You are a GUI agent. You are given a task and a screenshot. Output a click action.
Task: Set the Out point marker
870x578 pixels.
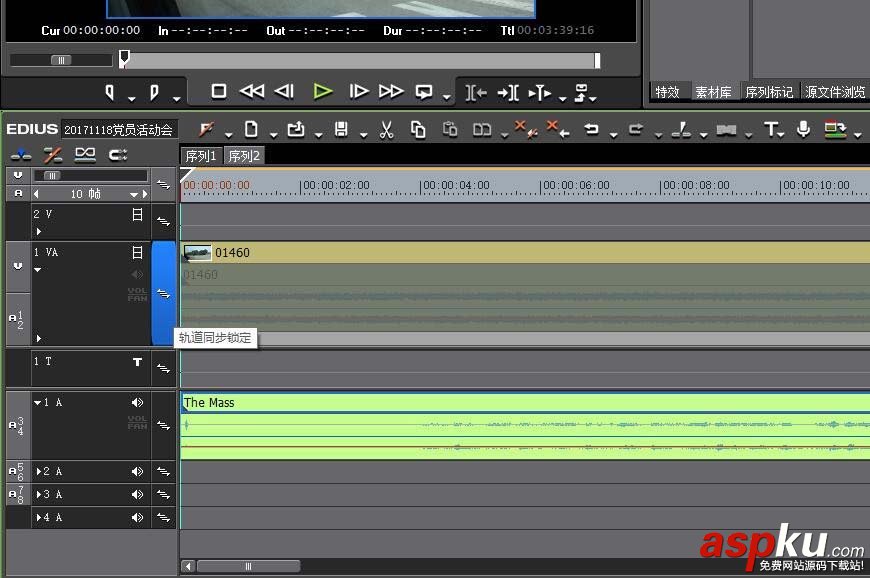click(154, 92)
